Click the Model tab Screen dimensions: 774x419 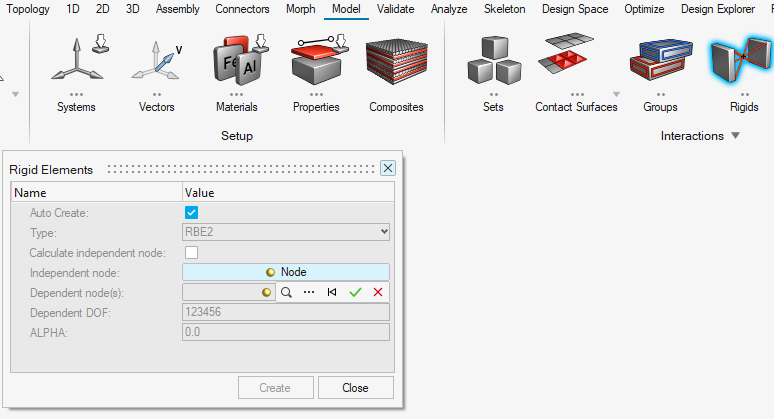[x=346, y=9]
